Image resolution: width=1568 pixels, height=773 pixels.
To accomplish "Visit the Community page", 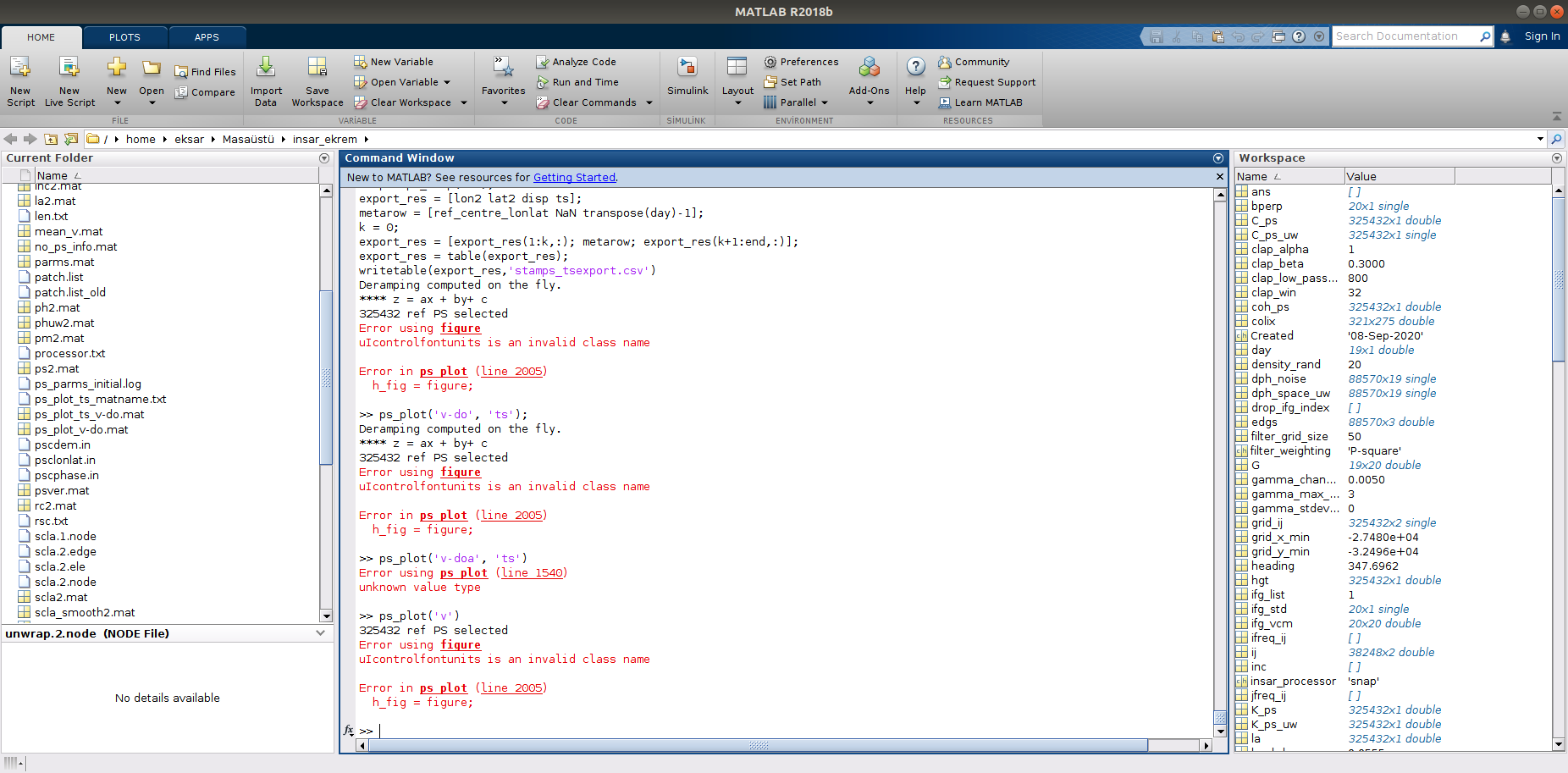I will point(974,62).
